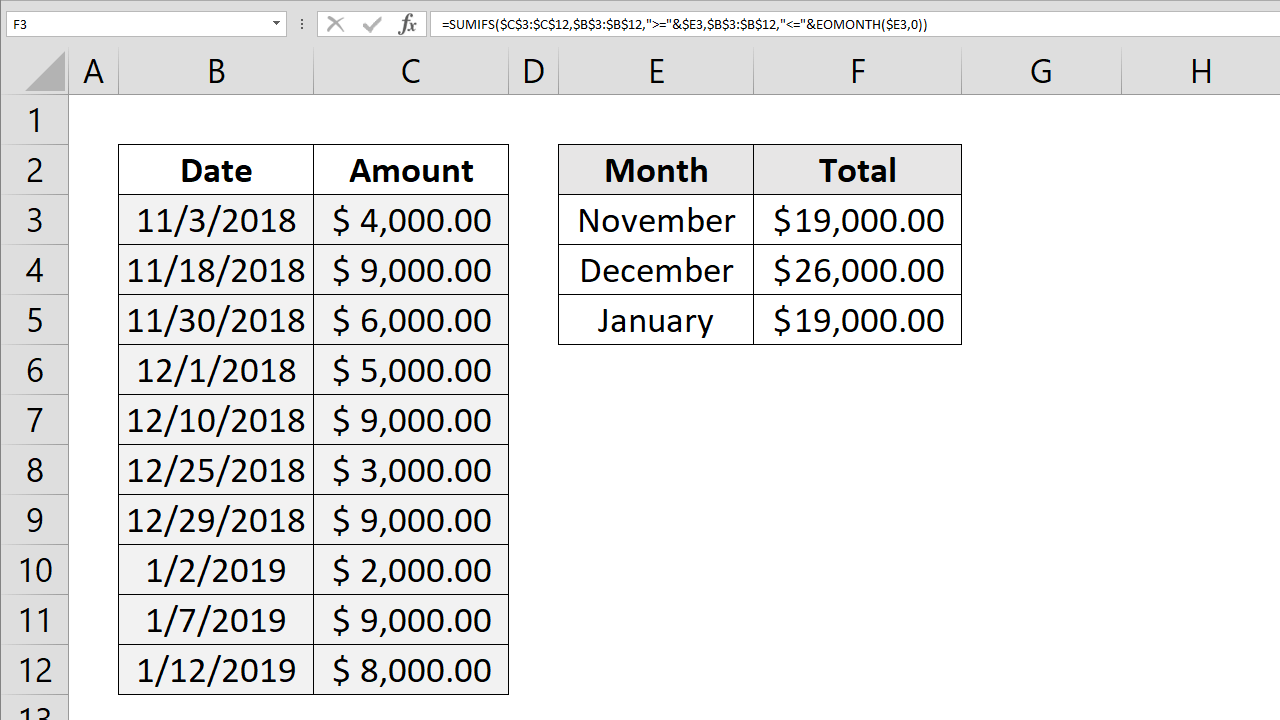Select row 12 header

click(x=35, y=670)
